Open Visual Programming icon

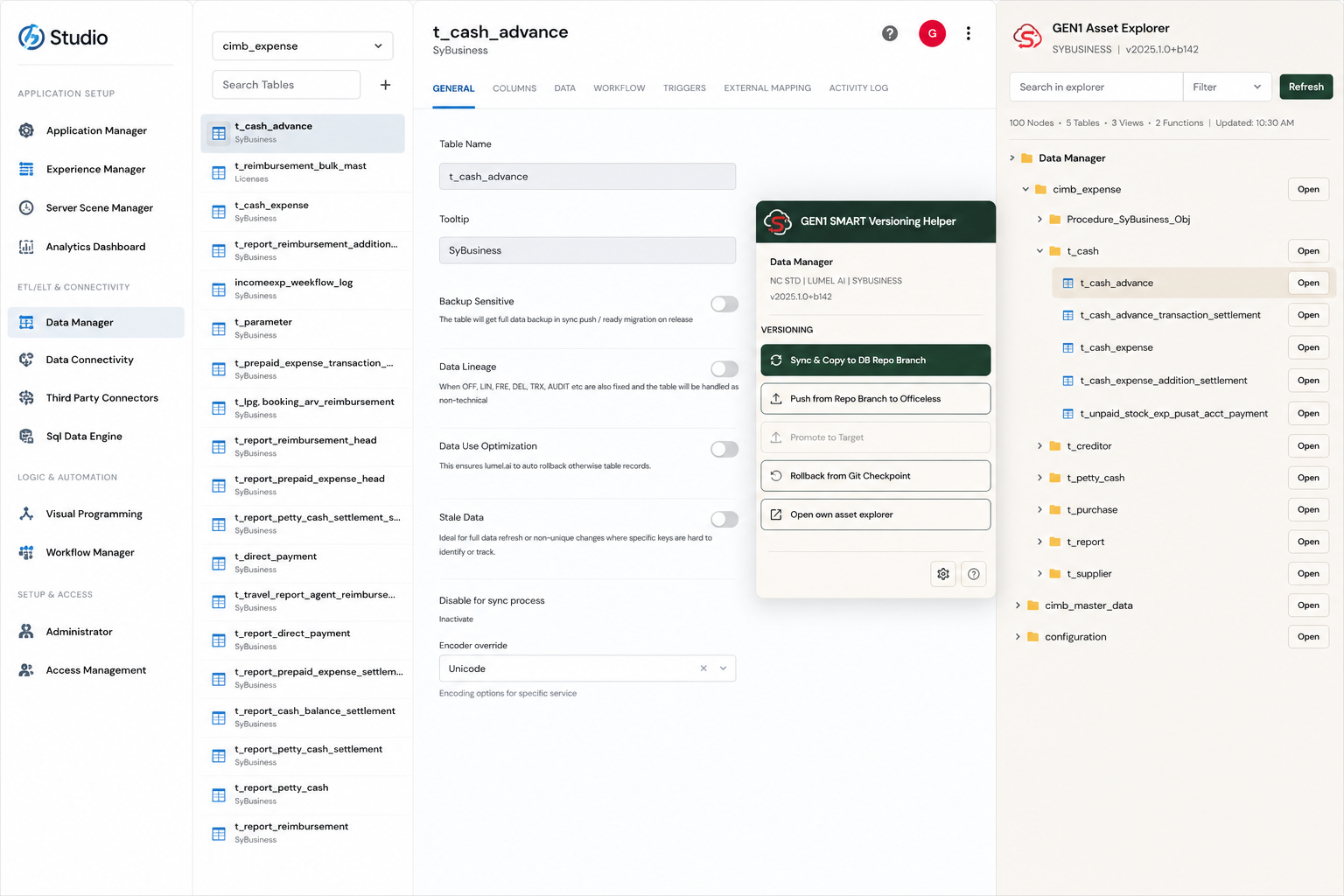(x=26, y=514)
